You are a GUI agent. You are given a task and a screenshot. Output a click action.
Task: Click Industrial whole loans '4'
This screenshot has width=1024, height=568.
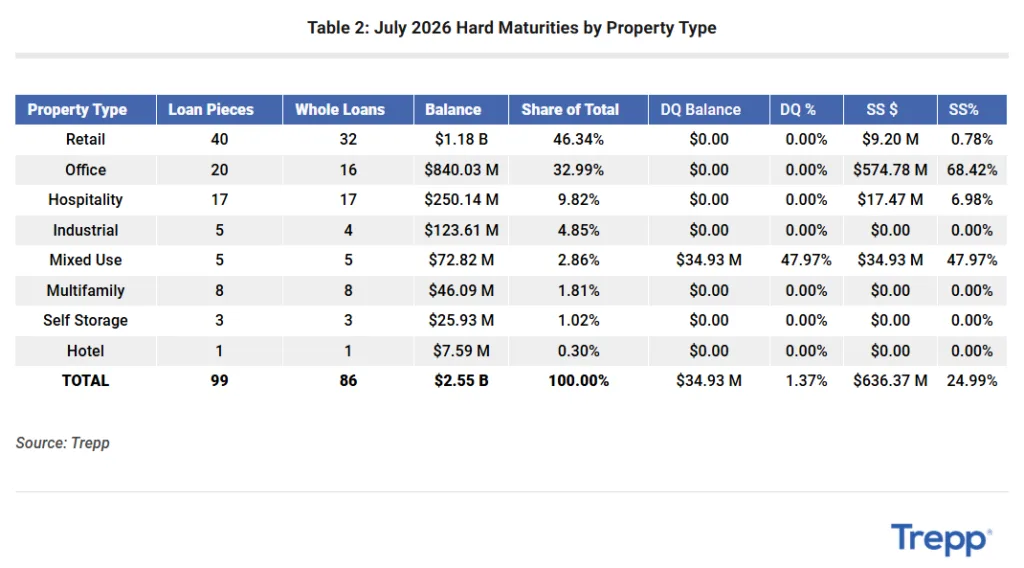click(348, 230)
